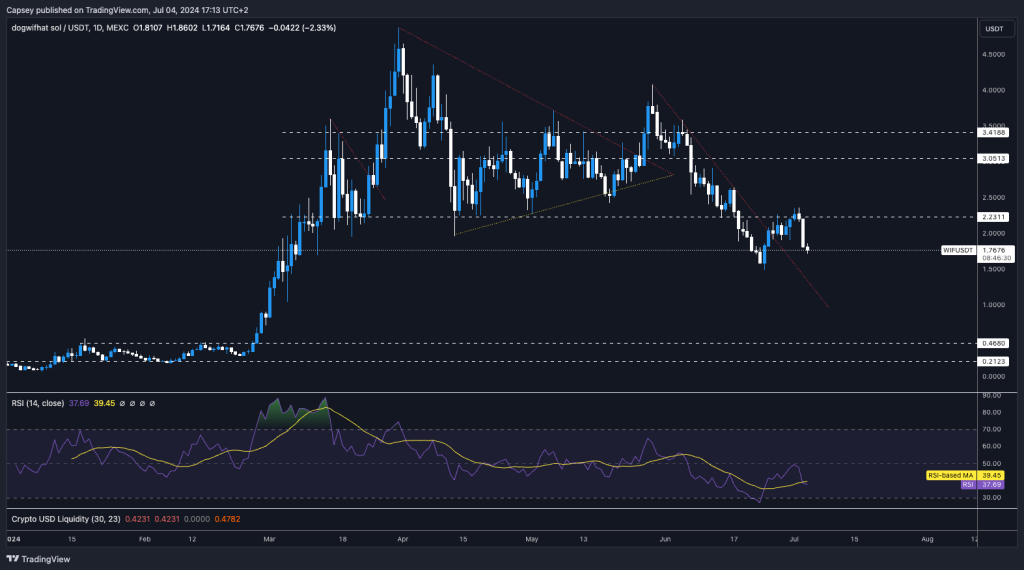This screenshot has height=570, width=1024.
Task: Click the 30.00 RSI scale tick
Action: tap(991, 498)
